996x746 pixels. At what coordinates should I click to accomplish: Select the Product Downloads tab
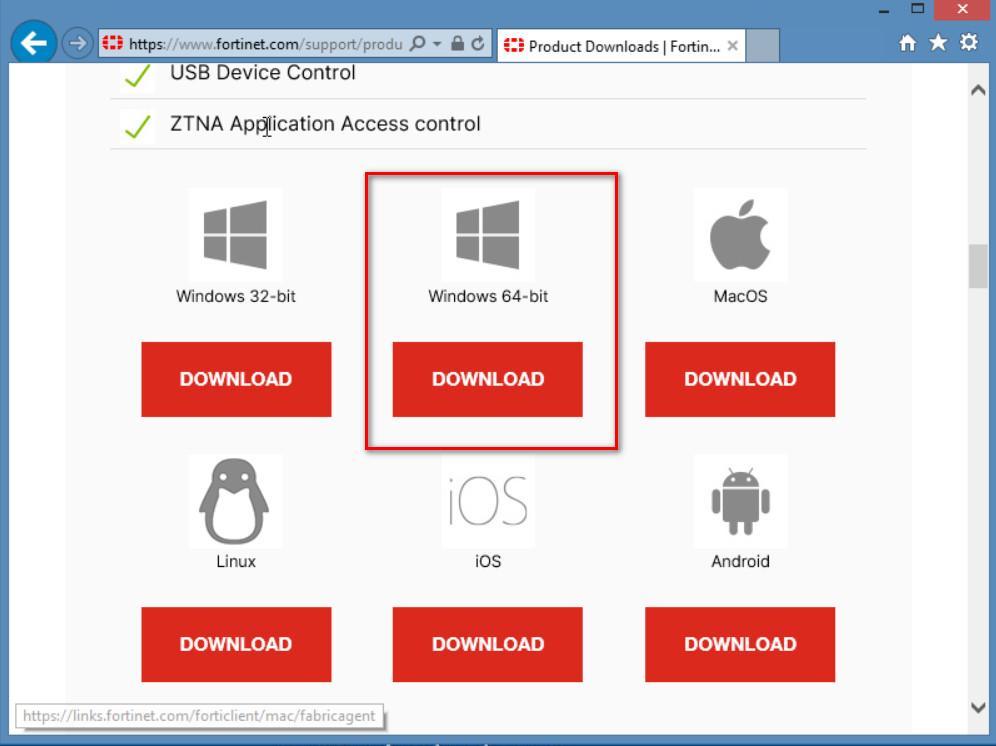tap(621, 46)
